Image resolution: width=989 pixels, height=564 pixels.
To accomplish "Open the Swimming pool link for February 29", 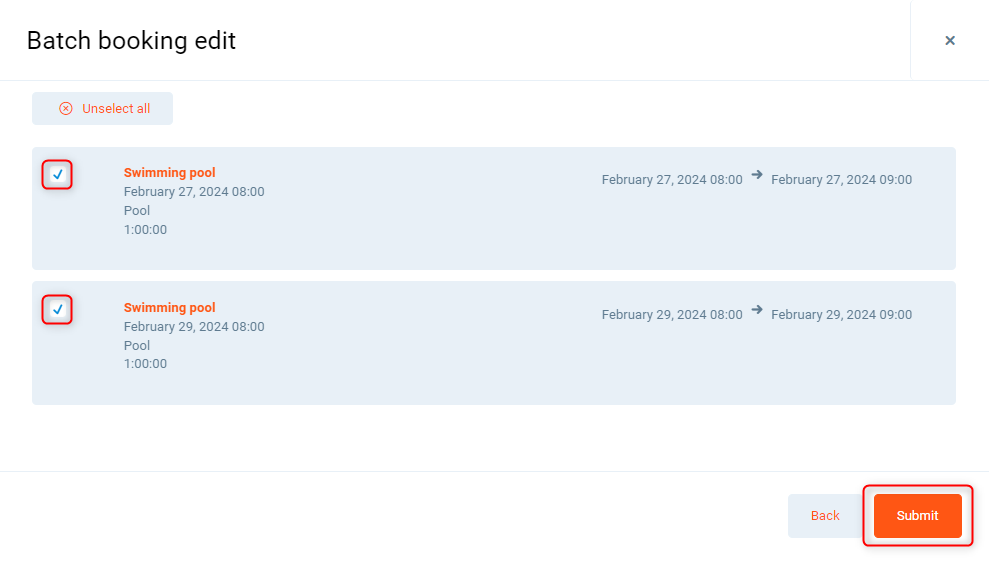I will (x=169, y=308).
